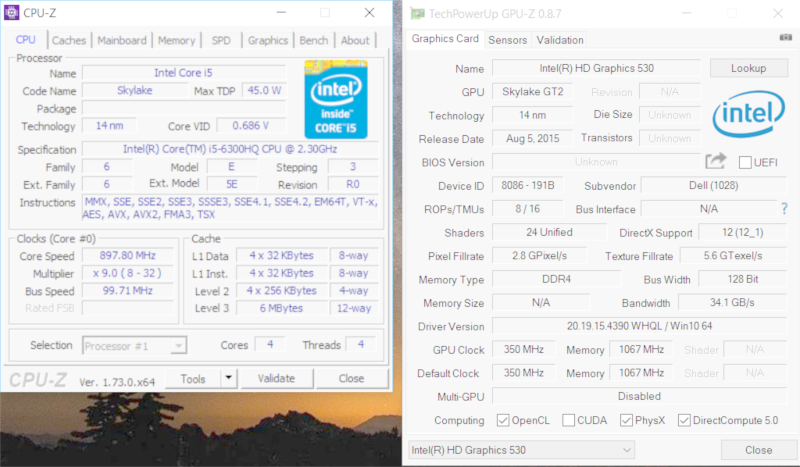800x467 pixels.
Task: Switch to the Sensors tab
Action: (x=507, y=40)
